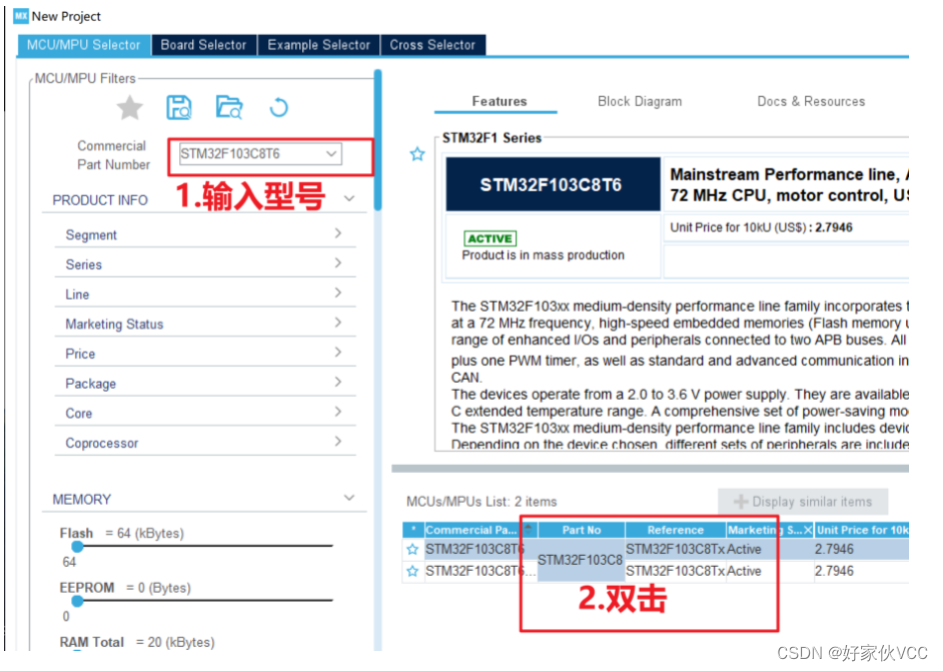
Task: Click the gray favorites star filter icon
Action: tap(129, 108)
